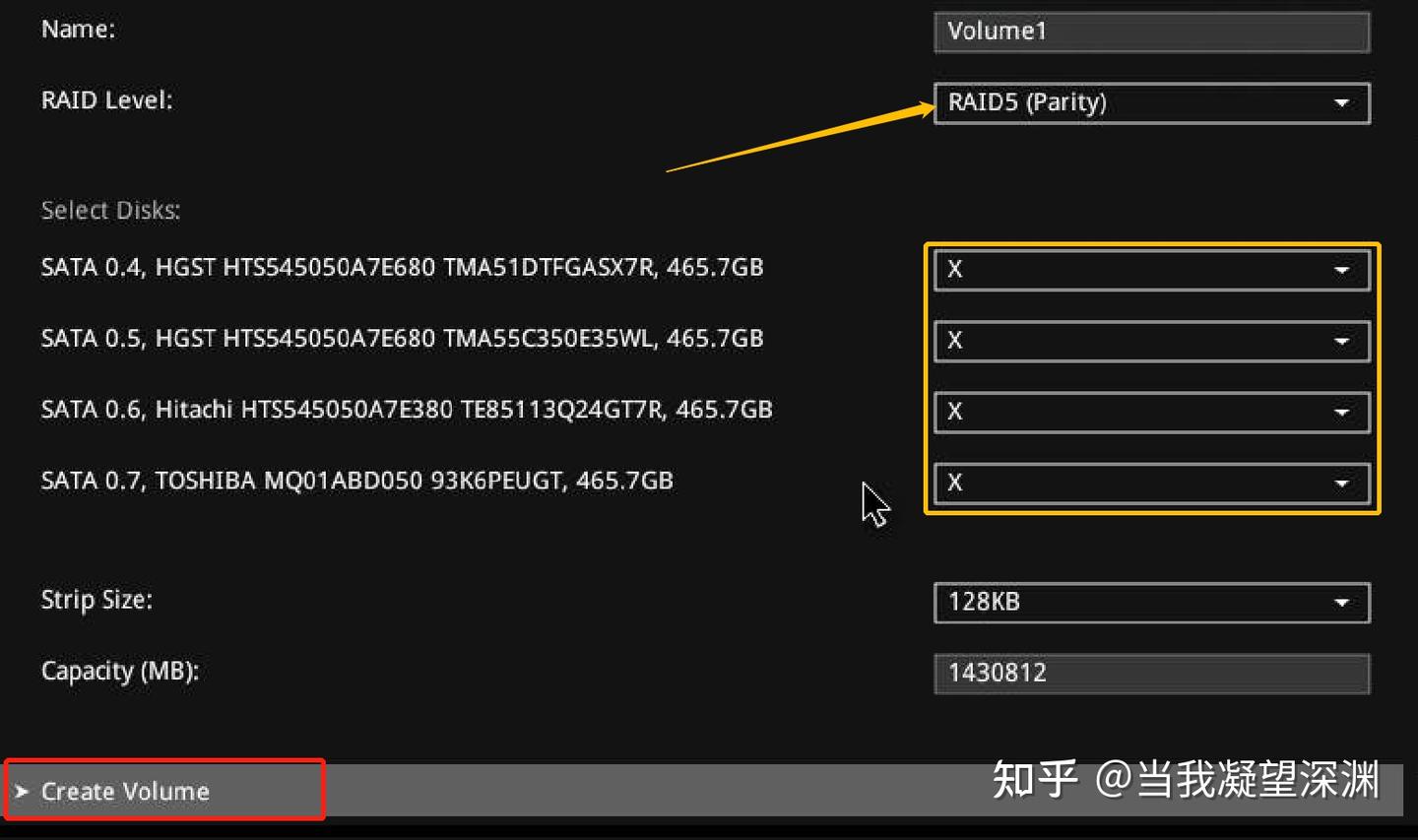Open the disk selector for SATA 0.4 HGST drive

pos(1149,269)
